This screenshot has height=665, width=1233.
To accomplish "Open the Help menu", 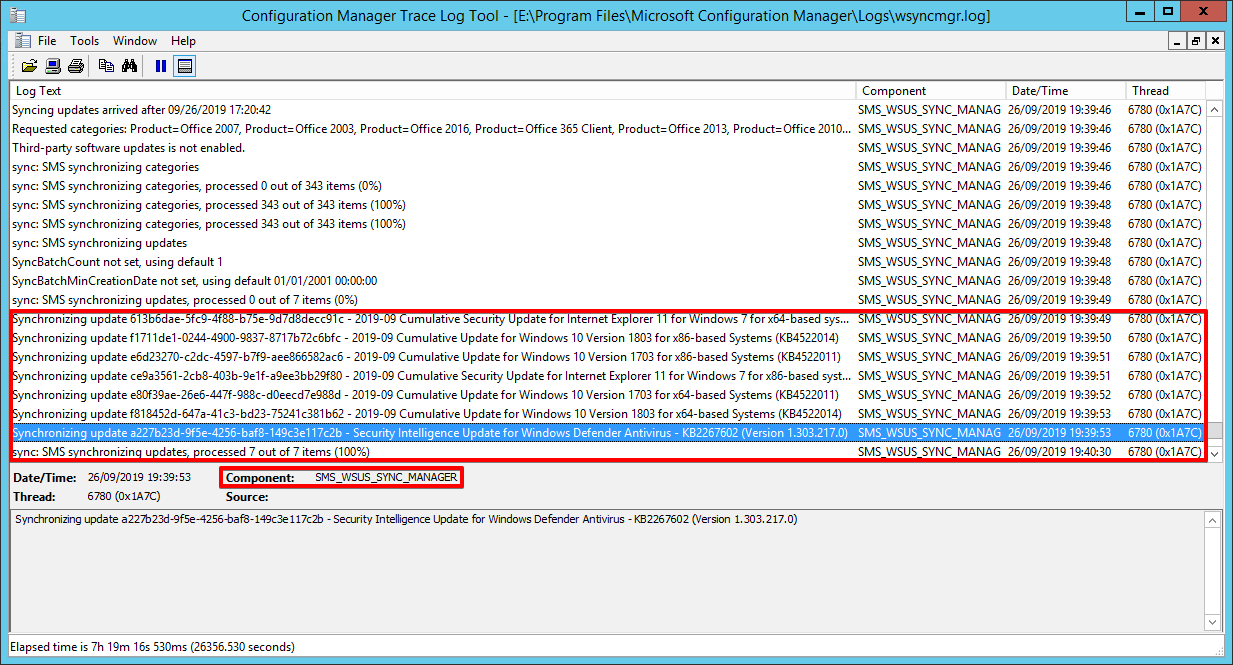I will [183, 41].
